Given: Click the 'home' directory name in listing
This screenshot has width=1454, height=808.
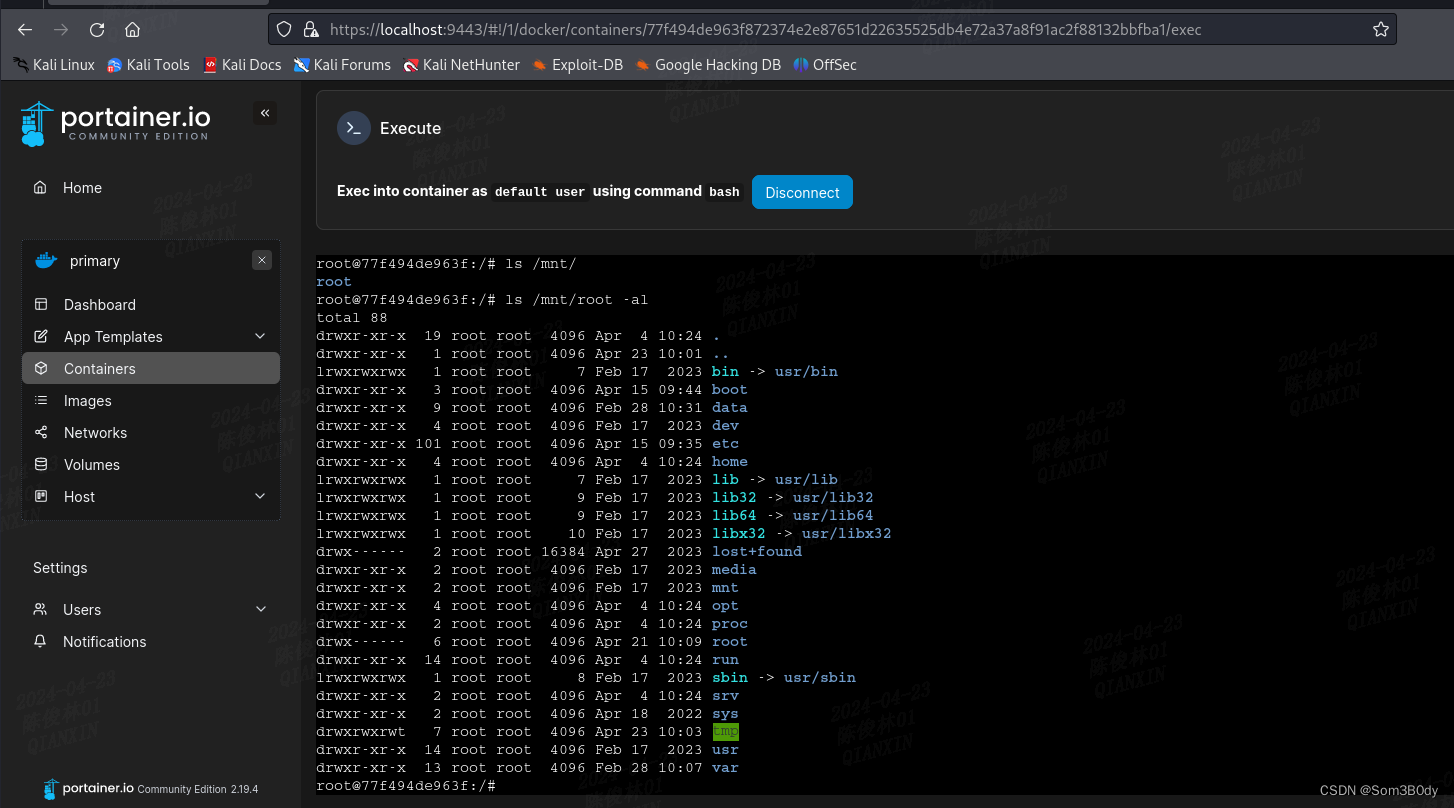Looking at the screenshot, I should pyautogui.click(x=730, y=462).
